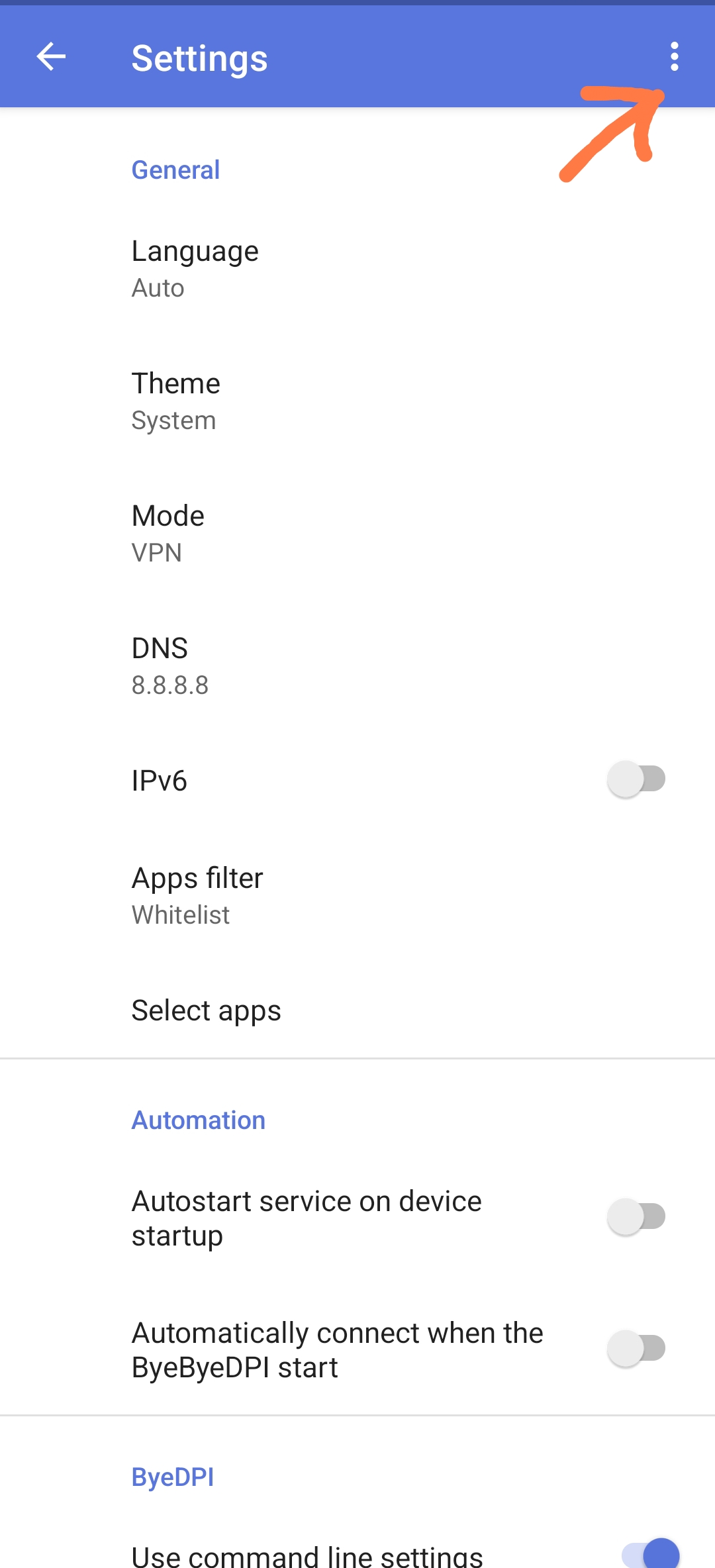The image size is (715, 1568).
Task: Open the Select apps entry
Action: coord(206,1010)
